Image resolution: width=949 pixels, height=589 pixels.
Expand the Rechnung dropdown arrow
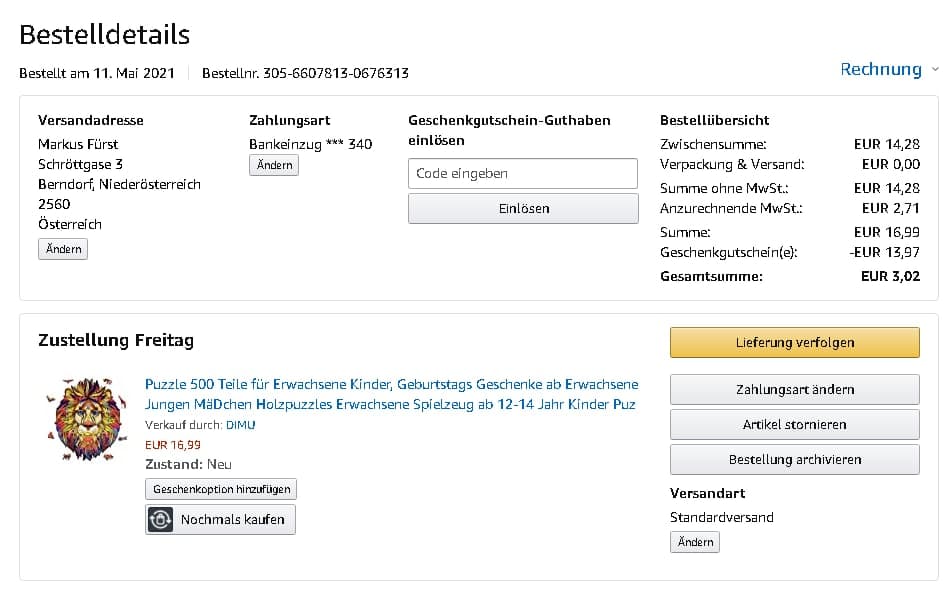[935, 70]
